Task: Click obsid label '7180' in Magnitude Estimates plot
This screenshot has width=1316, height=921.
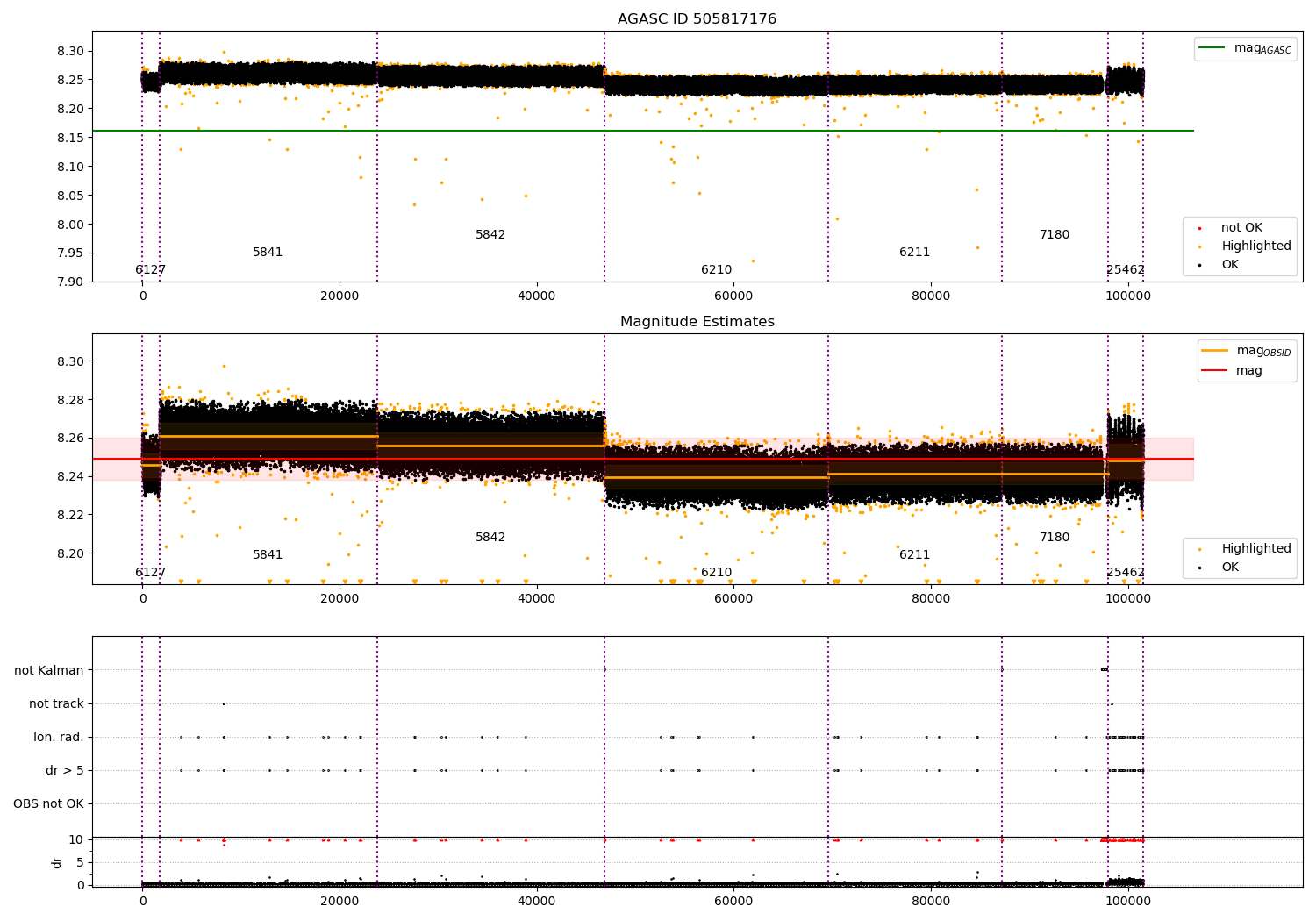Action: pyautogui.click(x=1055, y=538)
